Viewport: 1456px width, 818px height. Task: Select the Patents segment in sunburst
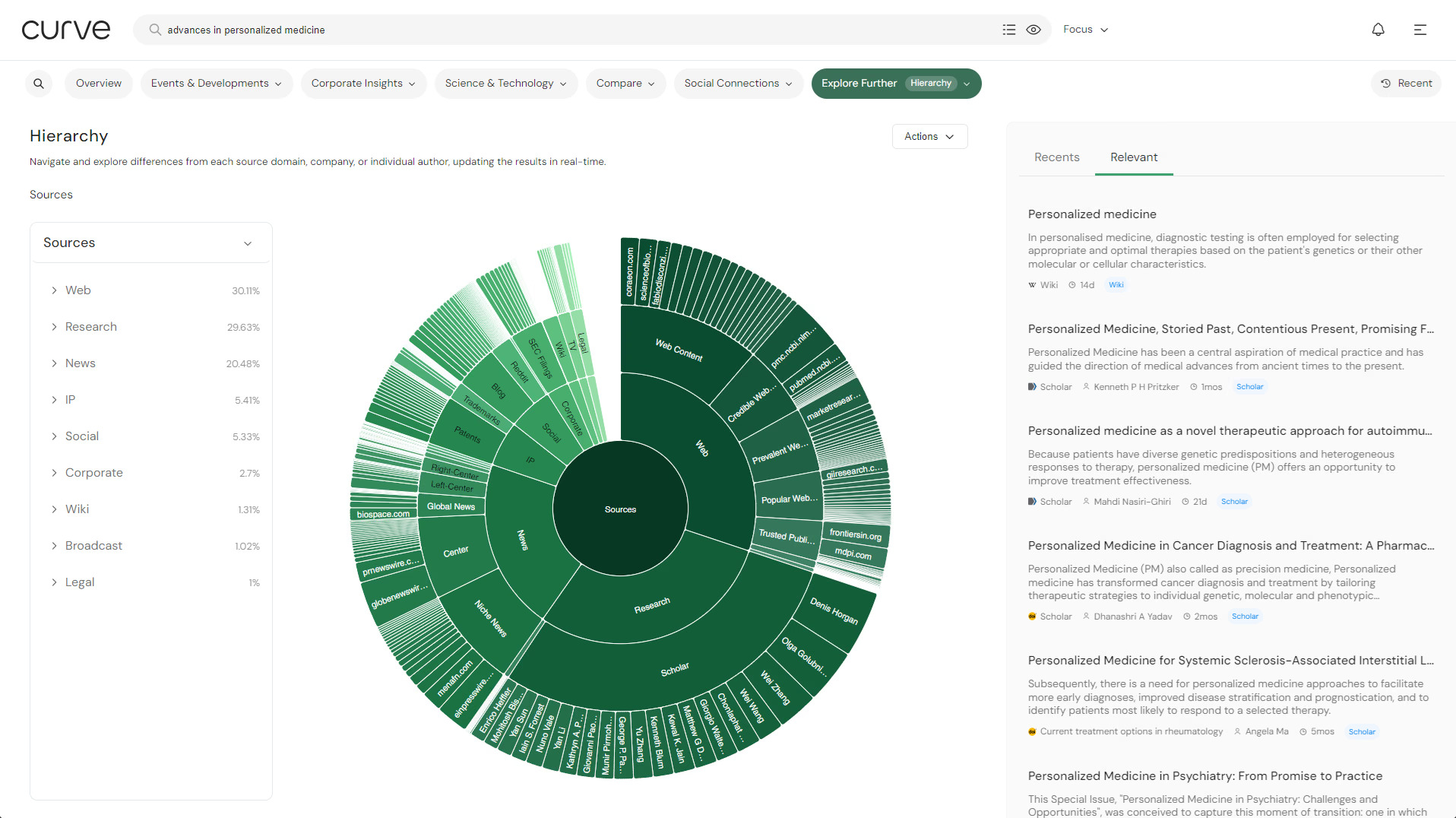(467, 434)
